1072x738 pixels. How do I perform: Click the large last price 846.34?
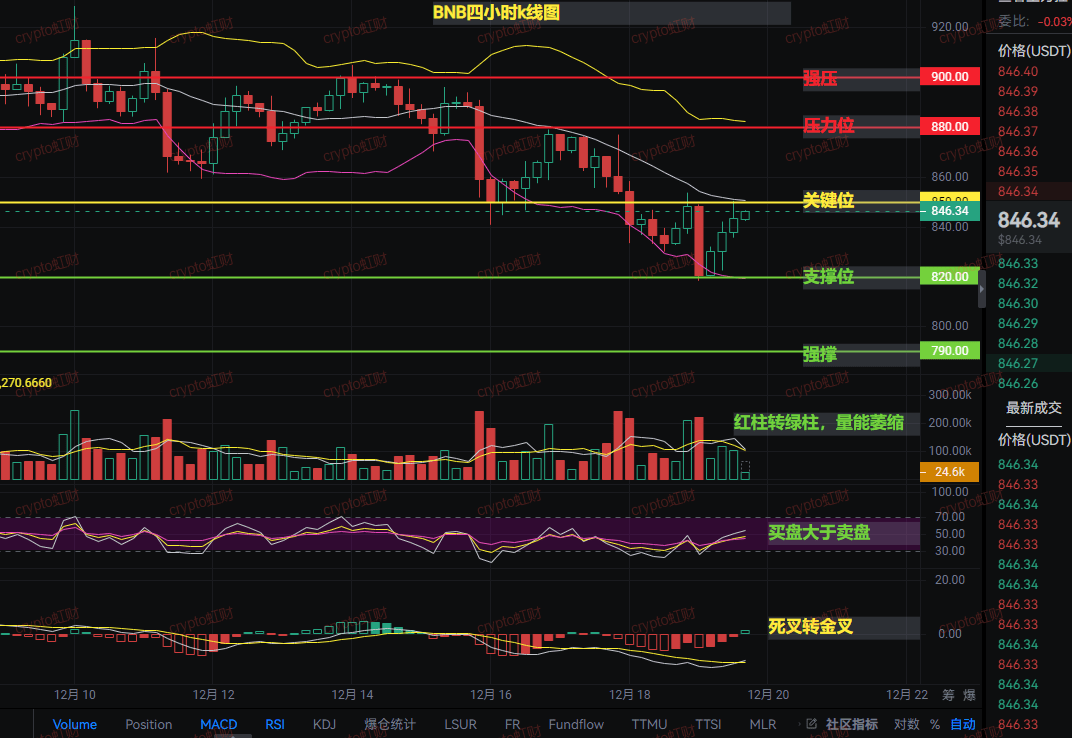[x=1028, y=220]
